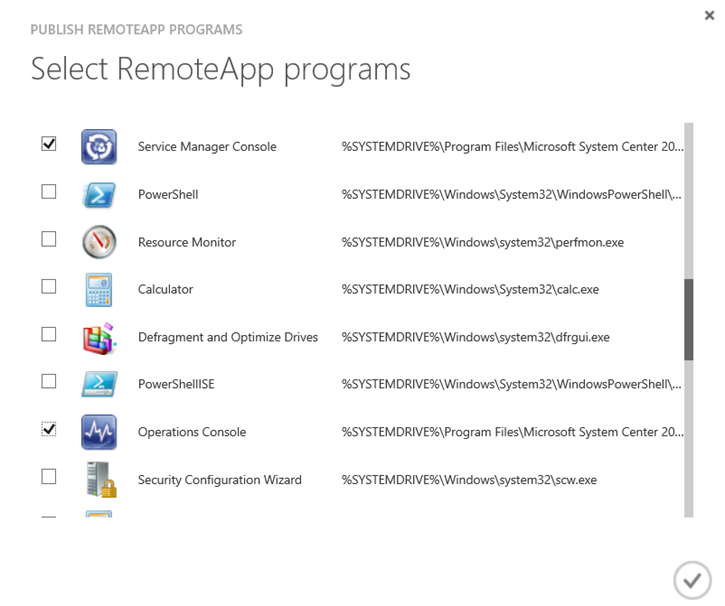Click the perfmon.exe path text
This screenshot has width=725, height=606.
pos(483,242)
